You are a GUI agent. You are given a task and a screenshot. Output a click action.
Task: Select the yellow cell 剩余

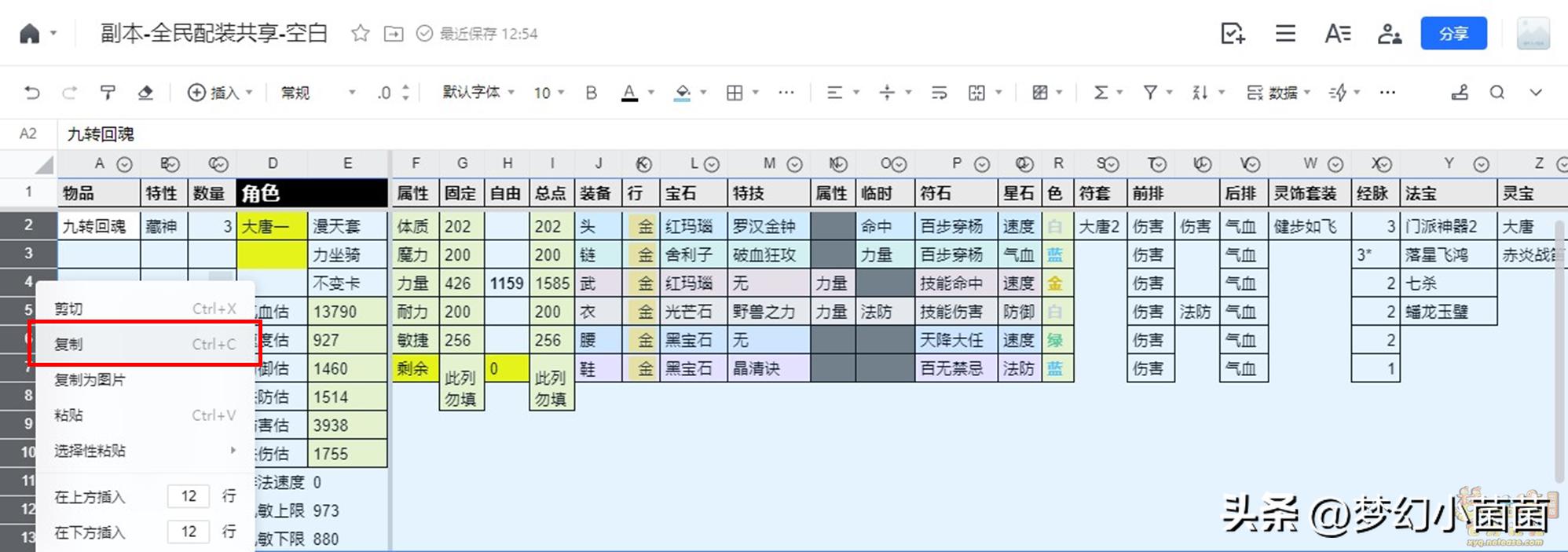click(x=416, y=368)
